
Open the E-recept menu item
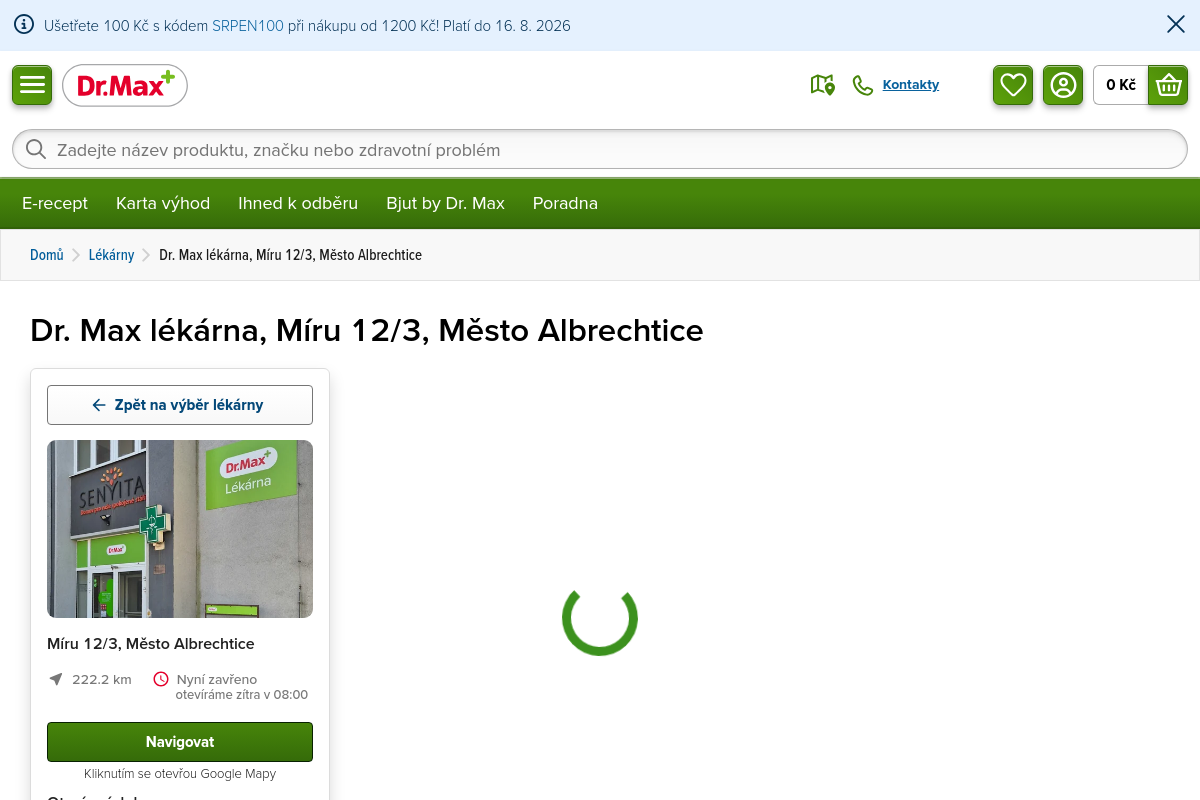point(55,204)
